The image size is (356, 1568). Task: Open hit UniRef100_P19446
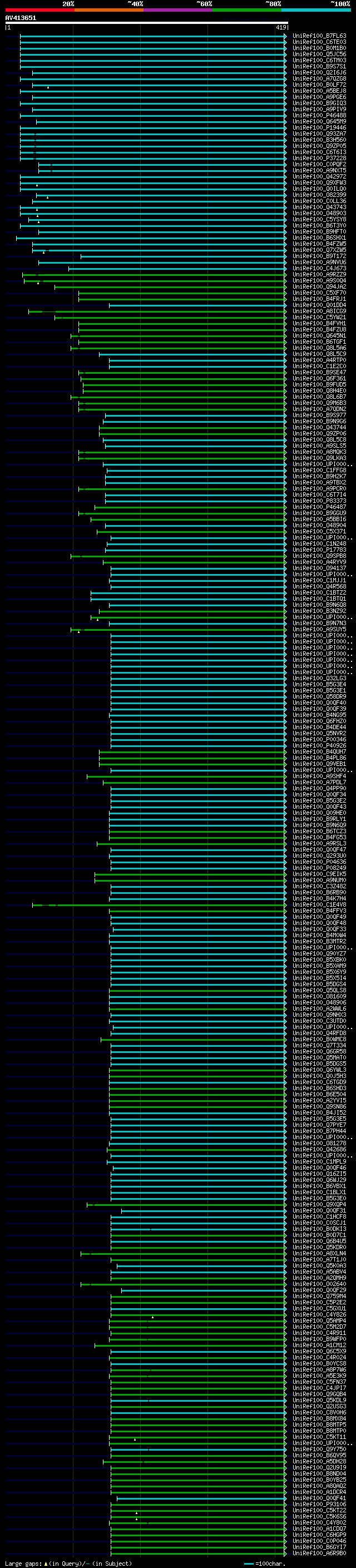pos(319,128)
